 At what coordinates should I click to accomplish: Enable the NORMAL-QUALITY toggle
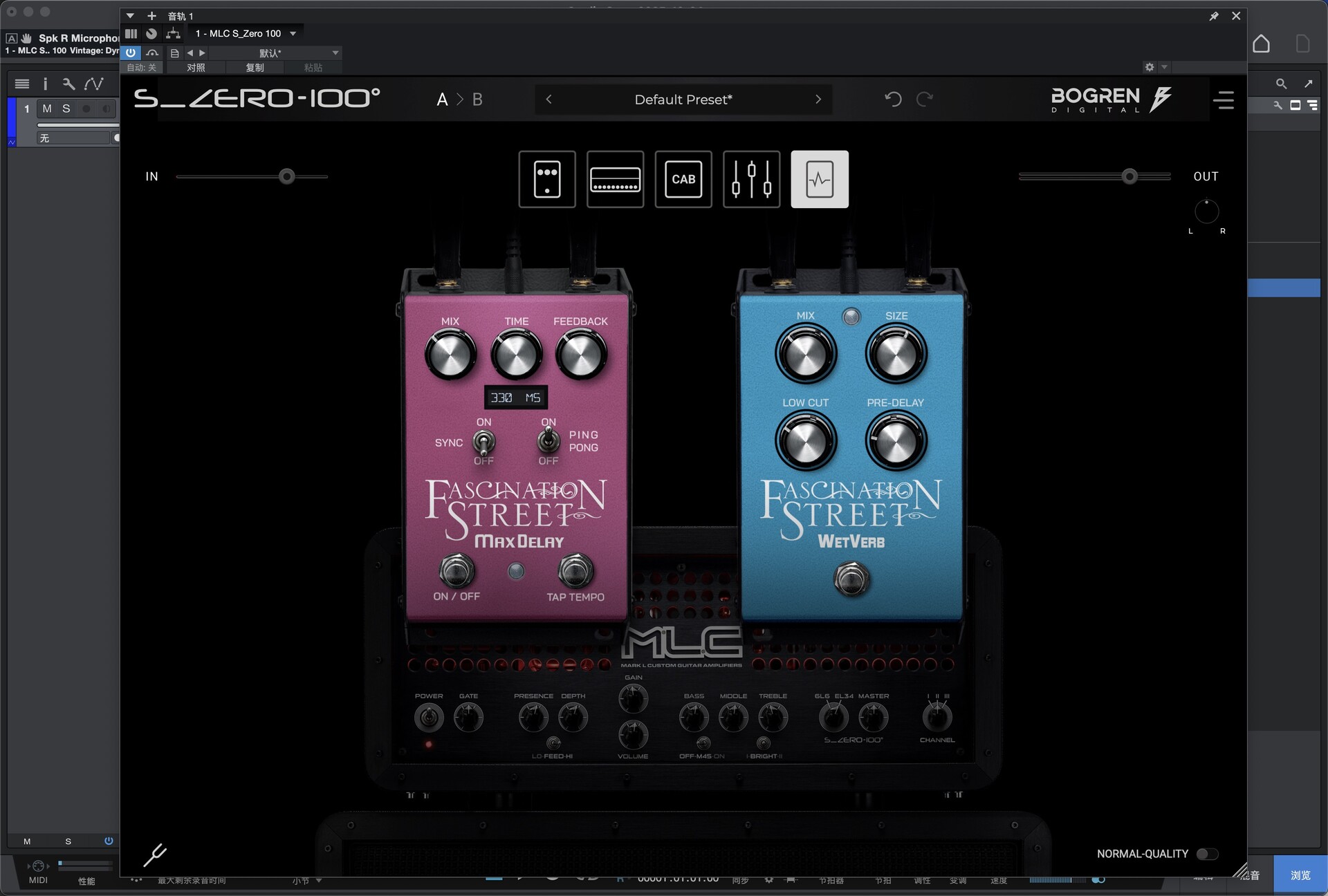coord(1206,854)
